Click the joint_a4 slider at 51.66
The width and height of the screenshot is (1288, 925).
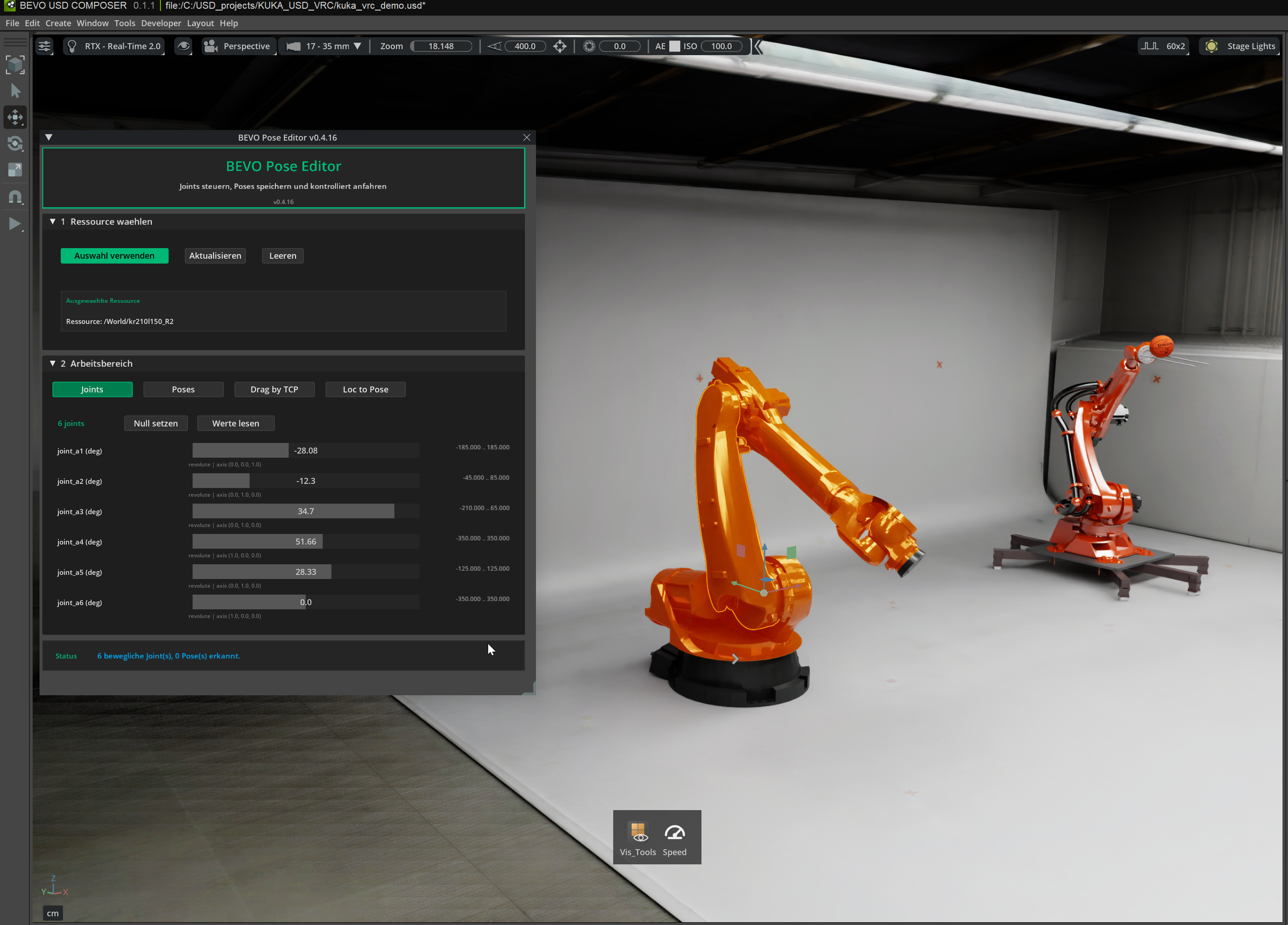[306, 542]
